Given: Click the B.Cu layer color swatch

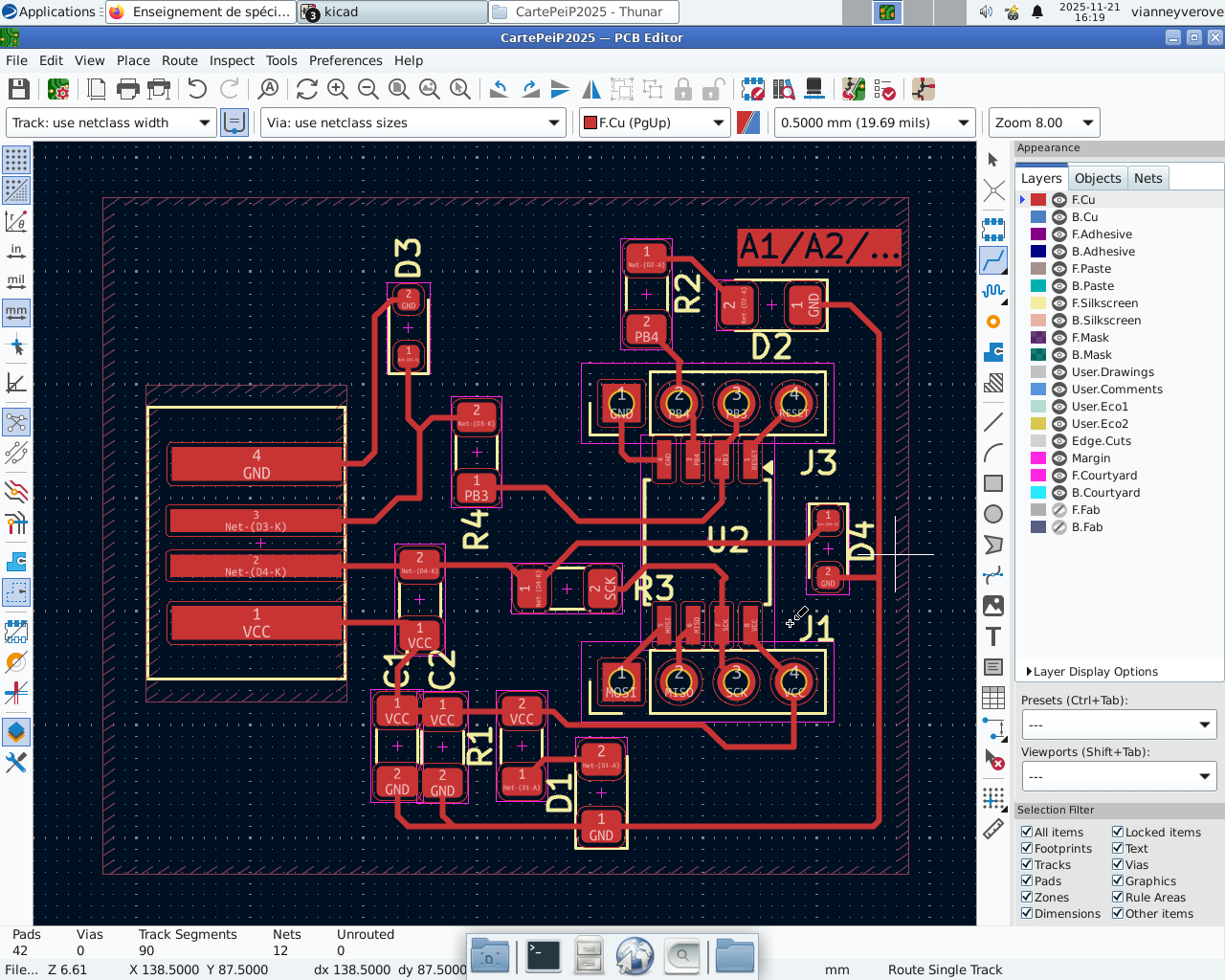Looking at the screenshot, I should coord(1038,217).
